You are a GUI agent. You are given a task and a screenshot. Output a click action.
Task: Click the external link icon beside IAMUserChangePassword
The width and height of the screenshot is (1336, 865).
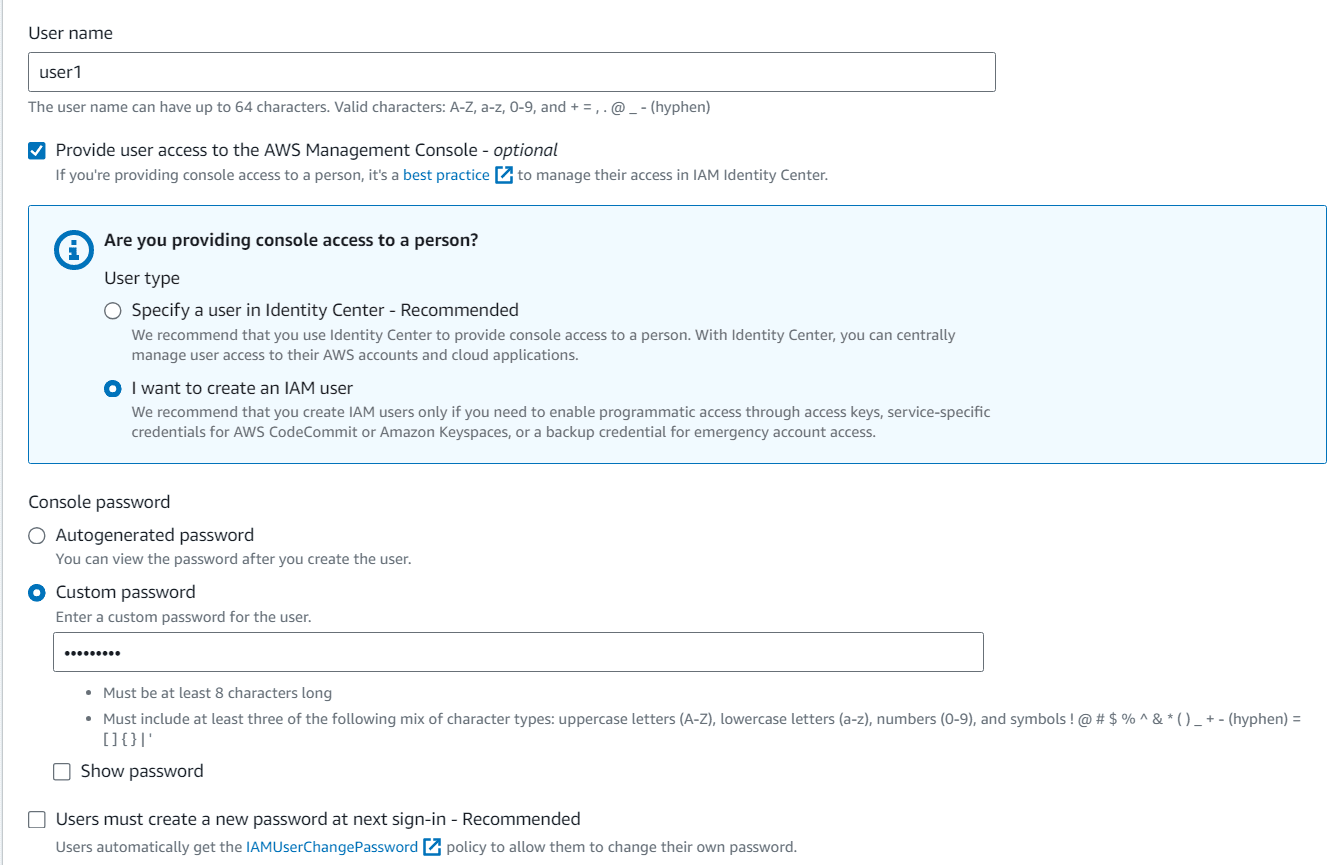click(431, 847)
